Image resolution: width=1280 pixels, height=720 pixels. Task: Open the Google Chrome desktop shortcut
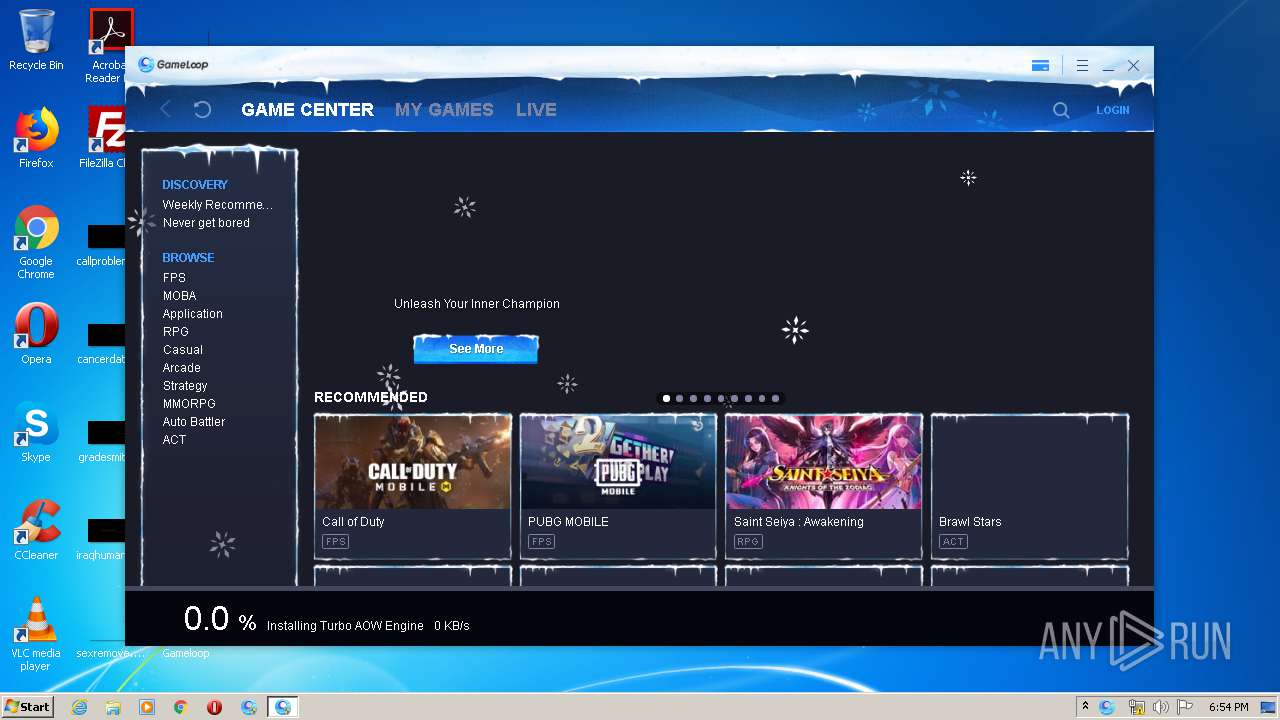36,242
